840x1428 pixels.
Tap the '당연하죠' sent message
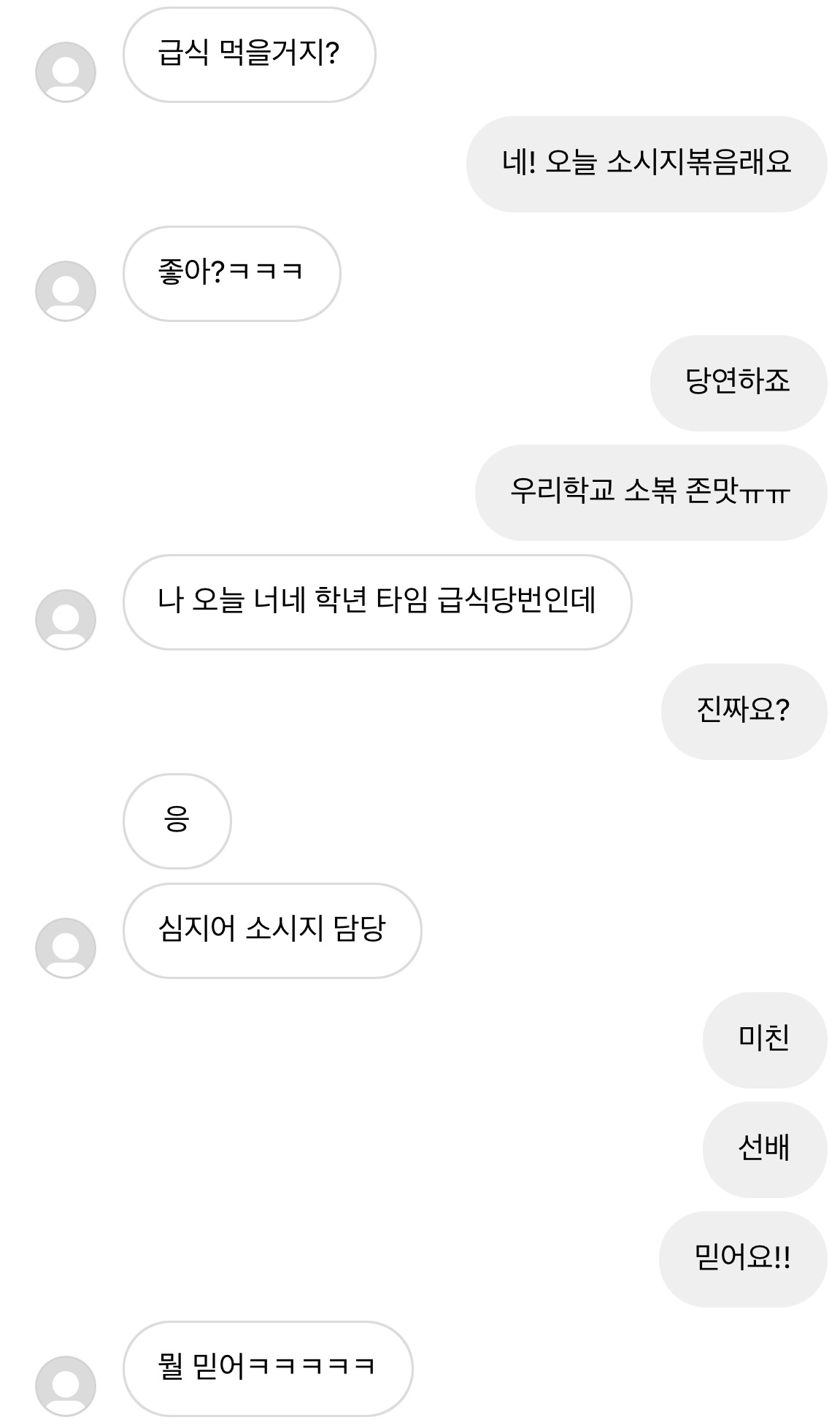738,383
